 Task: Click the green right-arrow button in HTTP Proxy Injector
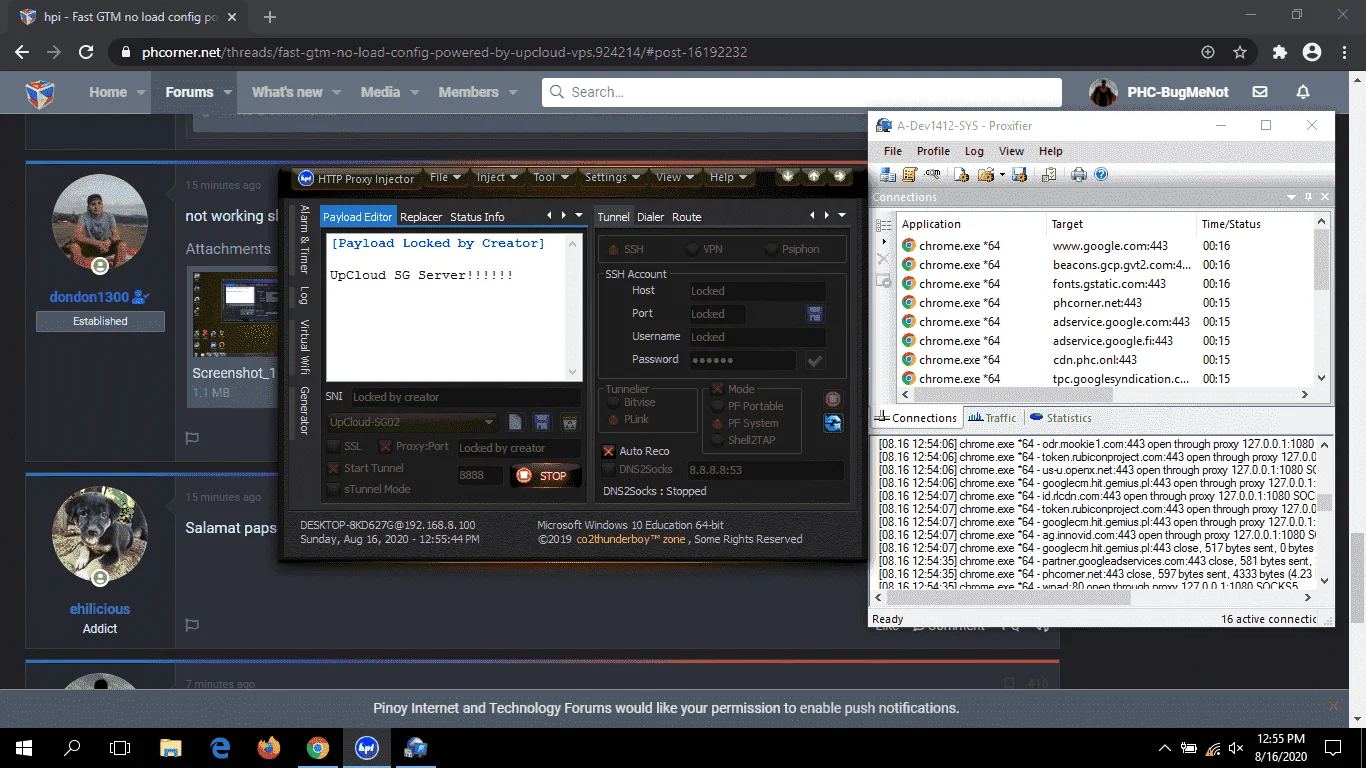click(x=840, y=176)
